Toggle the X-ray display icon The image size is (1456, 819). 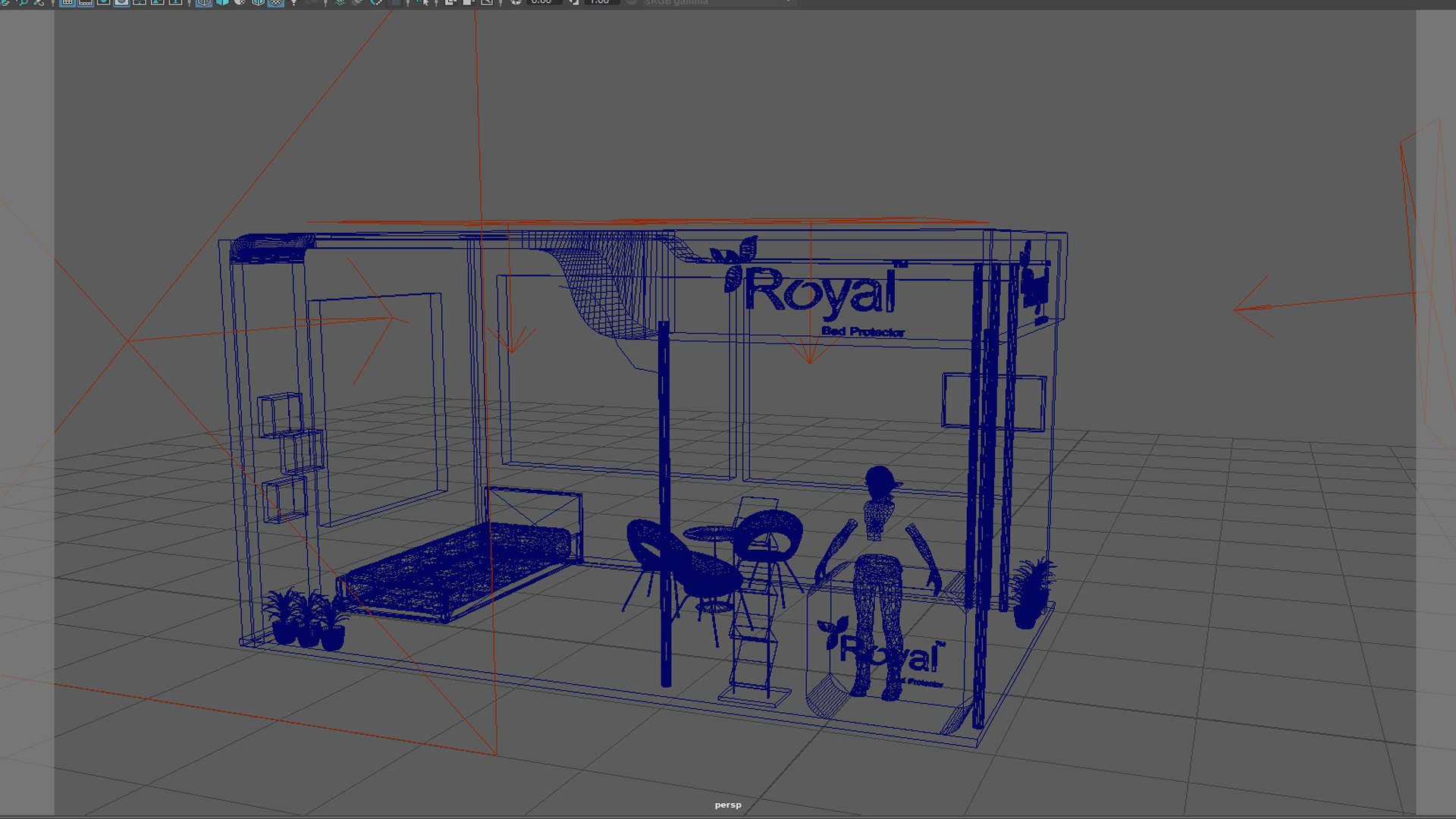coord(450,2)
